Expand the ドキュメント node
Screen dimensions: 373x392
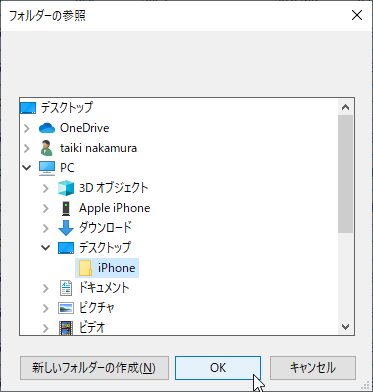click(x=46, y=288)
